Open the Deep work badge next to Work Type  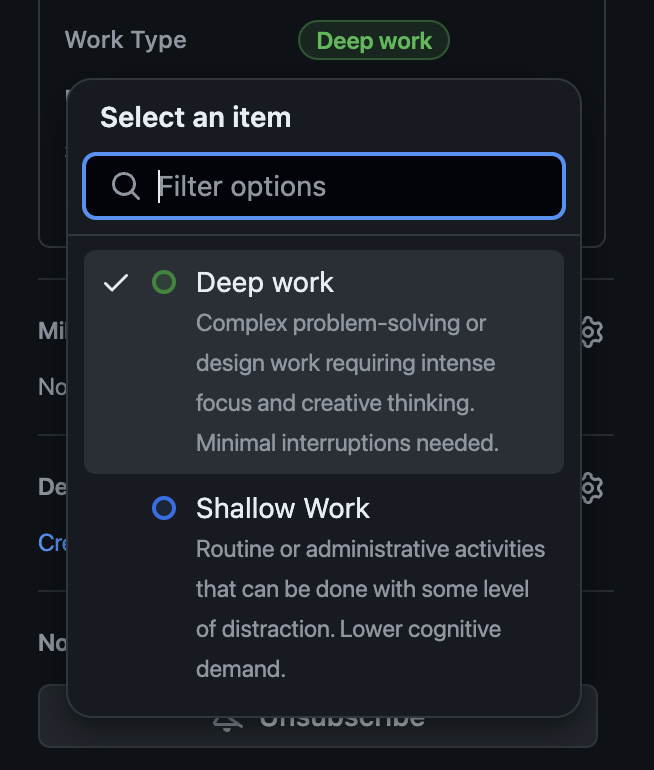pyautogui.click(x=374, y=41)
